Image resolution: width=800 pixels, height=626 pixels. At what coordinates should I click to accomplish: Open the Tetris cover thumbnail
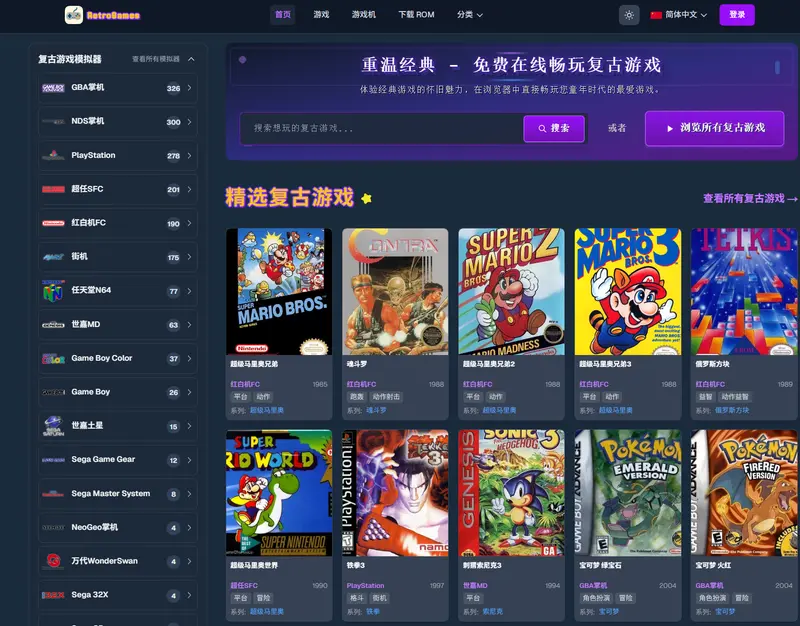click(x=744, y=291)
